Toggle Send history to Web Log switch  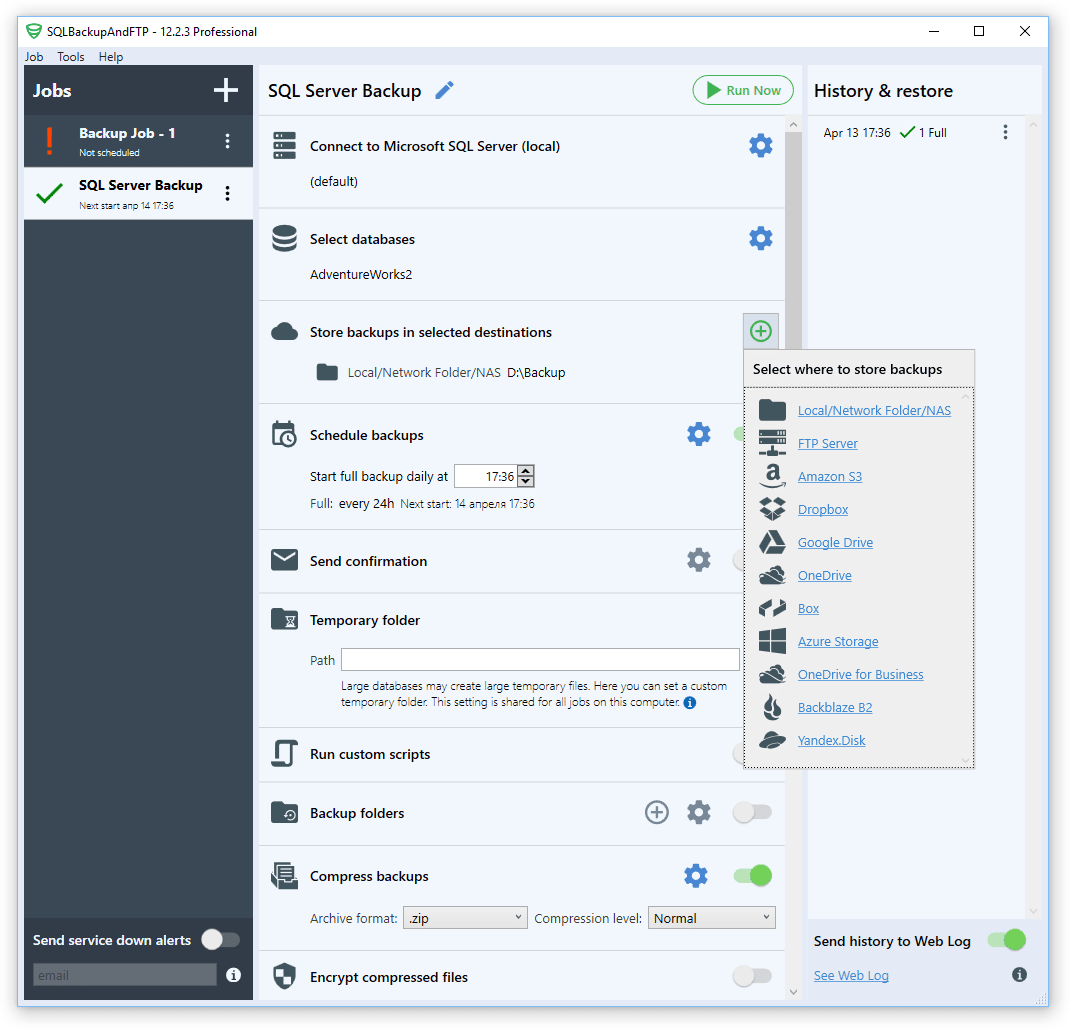1007,940
